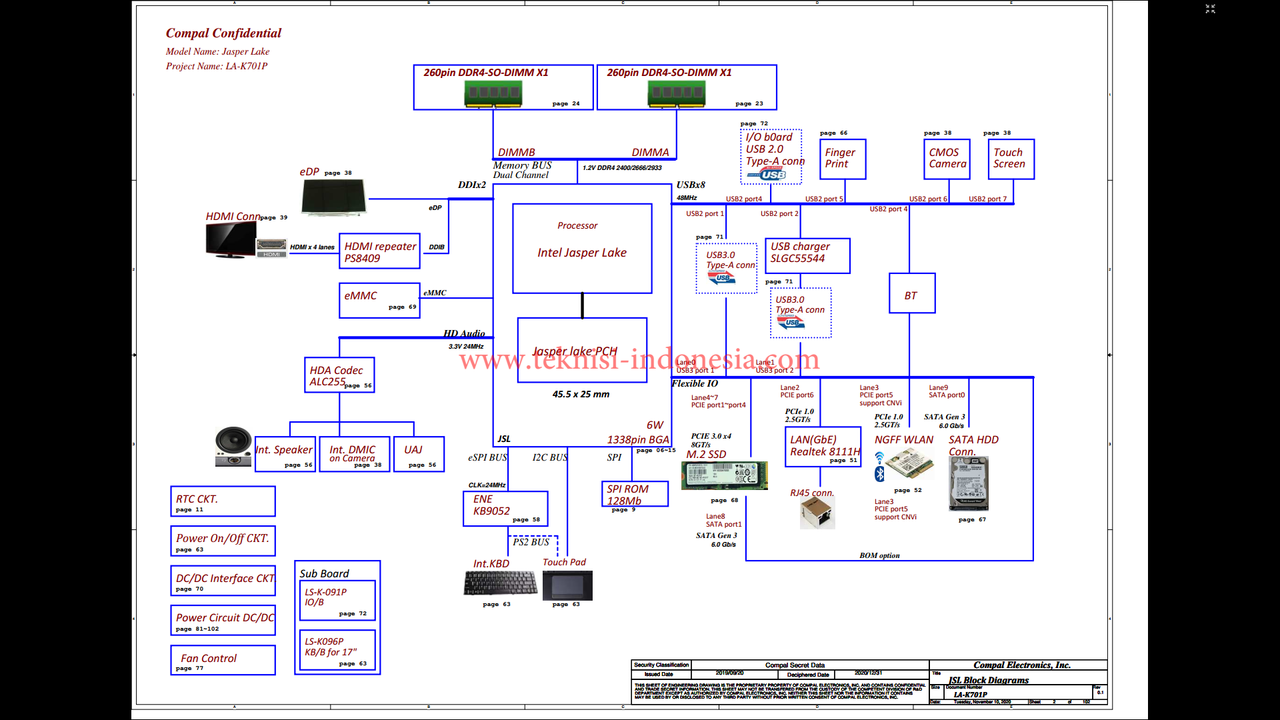Viewport: 1280px width, 720px height.
Task: Click the 'BT' block
Action: coord(911,294)
